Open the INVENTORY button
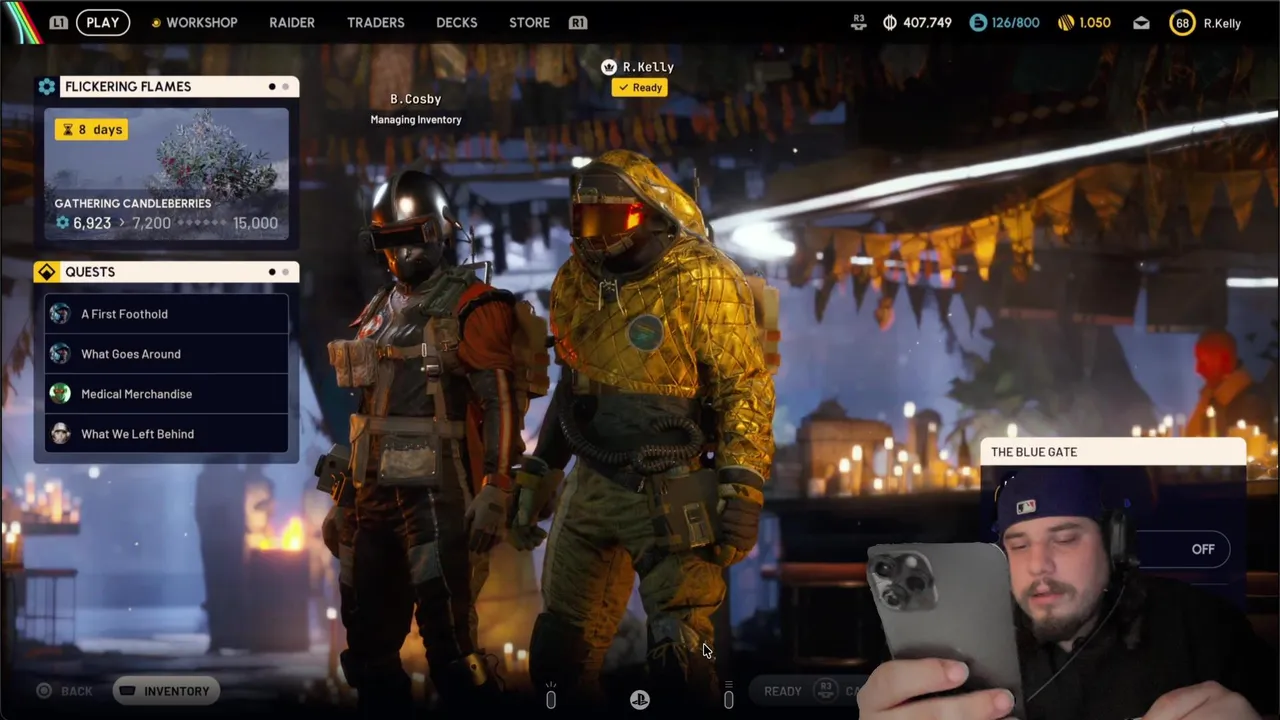Viewport: 1280px width, 720px height. click(166, 691)
